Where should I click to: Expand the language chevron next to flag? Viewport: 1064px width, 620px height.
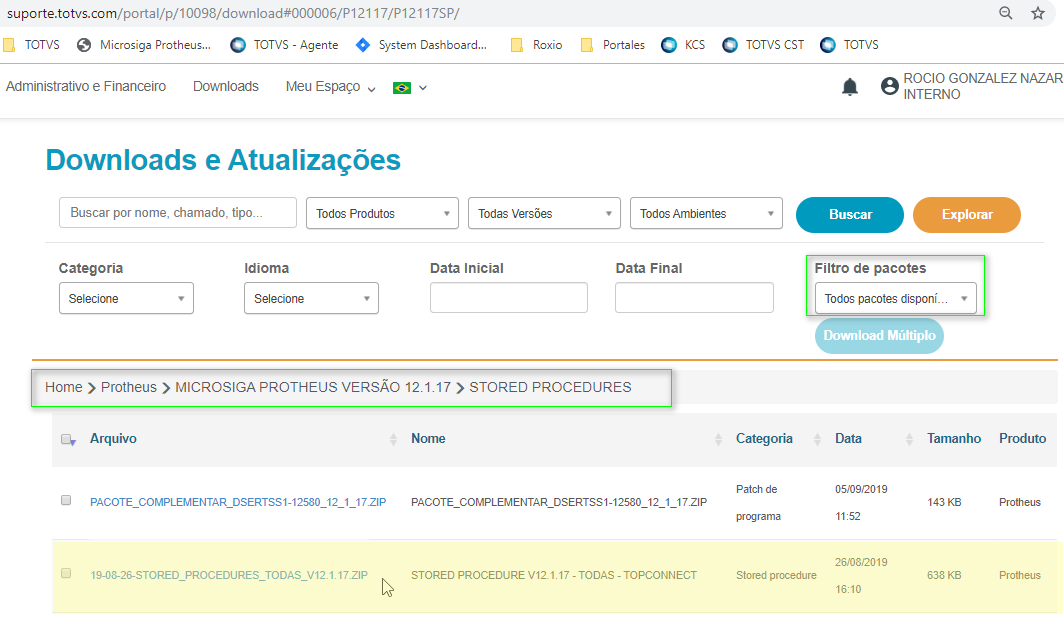pyautogui.click(x=423, y=88)
